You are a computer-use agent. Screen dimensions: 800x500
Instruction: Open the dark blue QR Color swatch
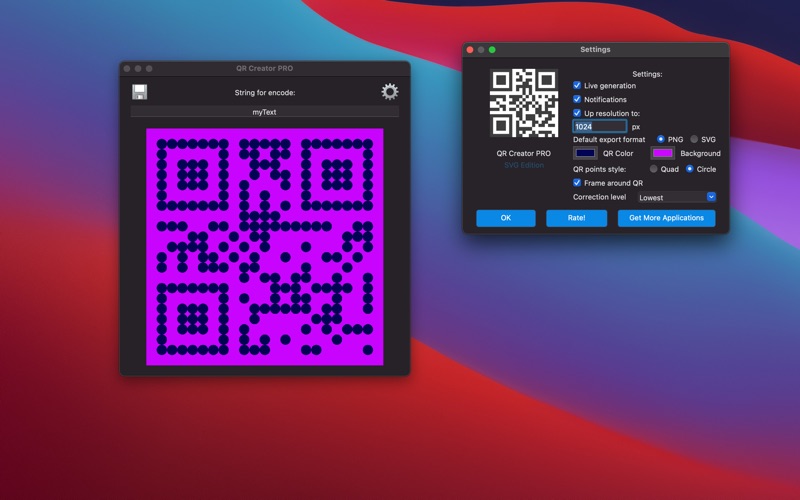(586, 154)
